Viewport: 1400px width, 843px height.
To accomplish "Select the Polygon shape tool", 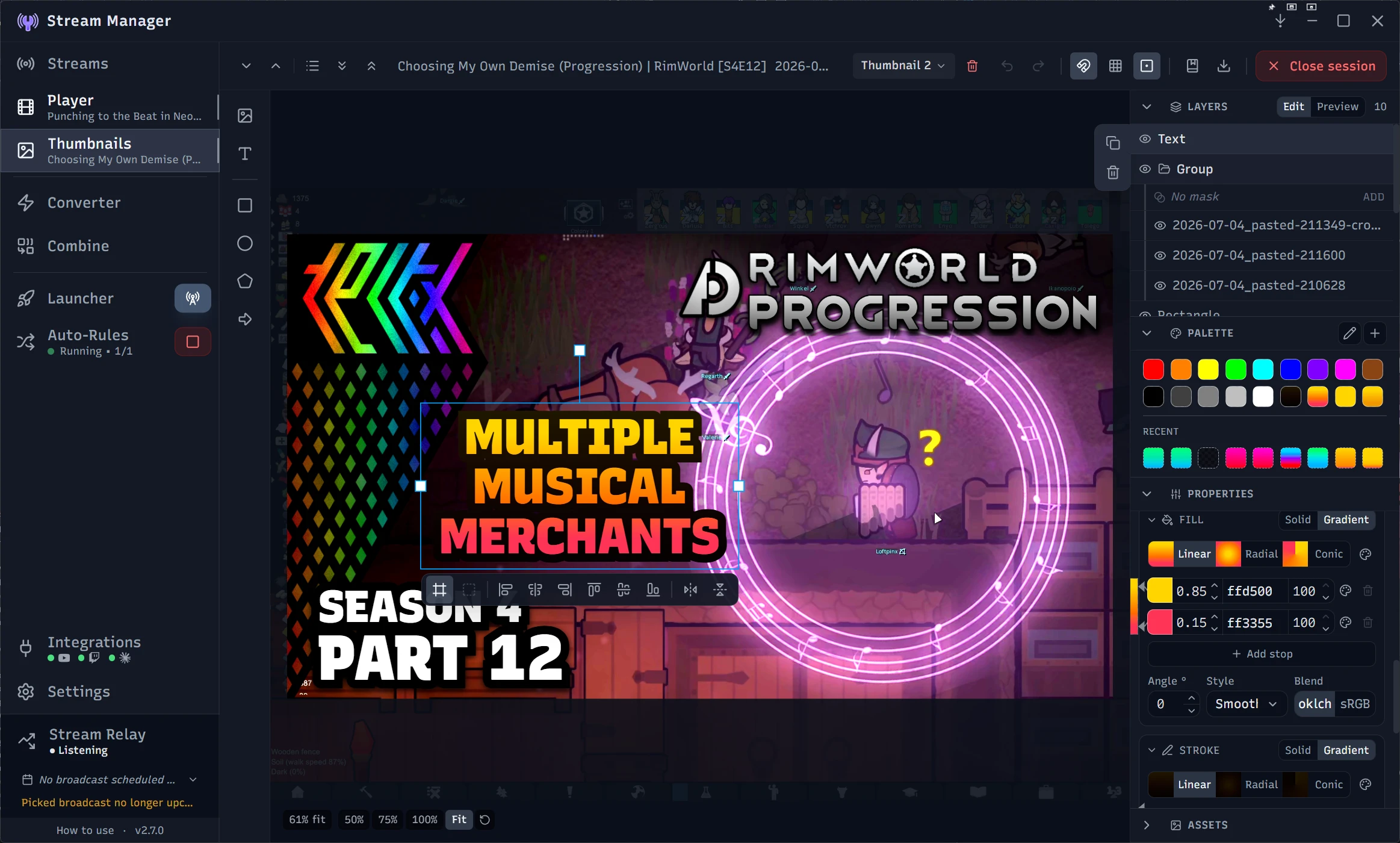I will point(245,281).
